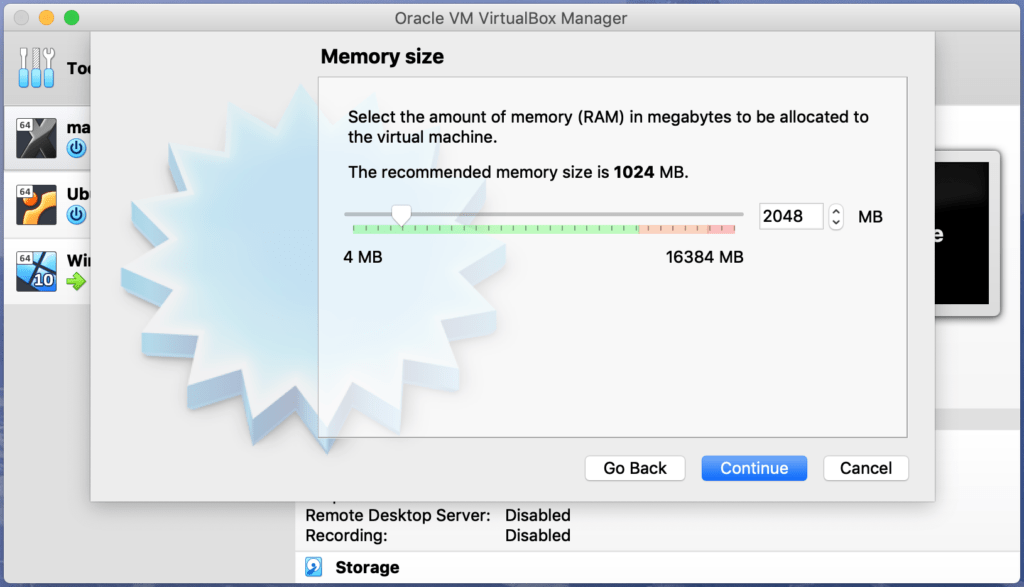Click the Storage section disk icon
The image size is (1024, 587).
pos(314,567)
